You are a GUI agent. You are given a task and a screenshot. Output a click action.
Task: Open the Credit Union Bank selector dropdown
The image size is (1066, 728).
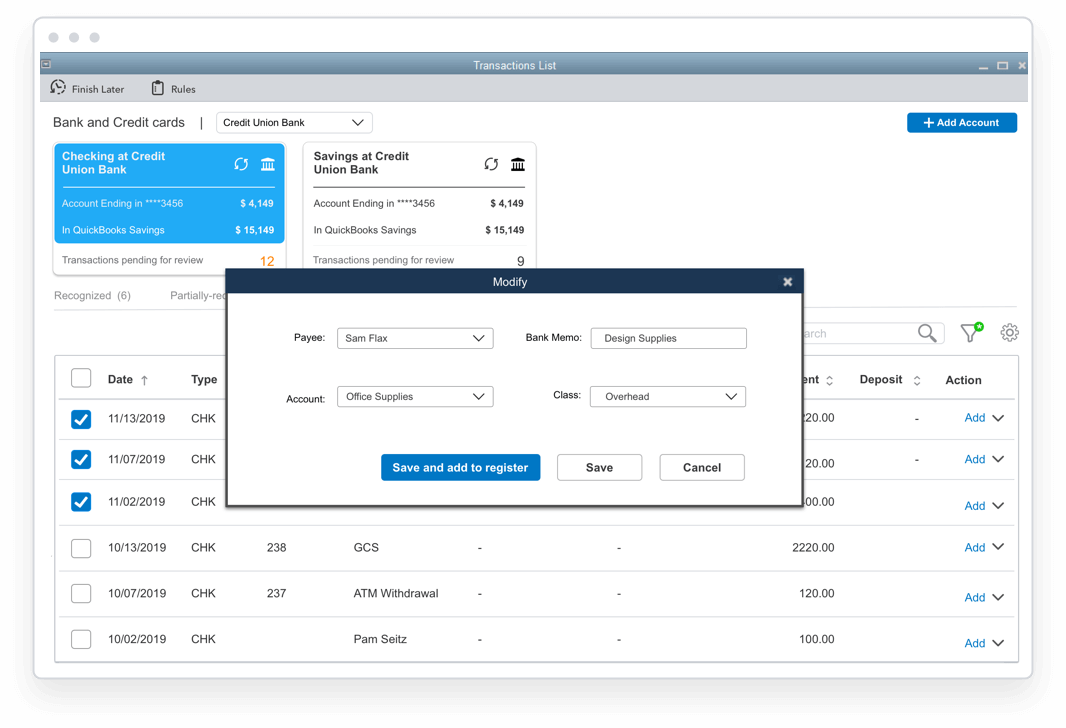294,123
